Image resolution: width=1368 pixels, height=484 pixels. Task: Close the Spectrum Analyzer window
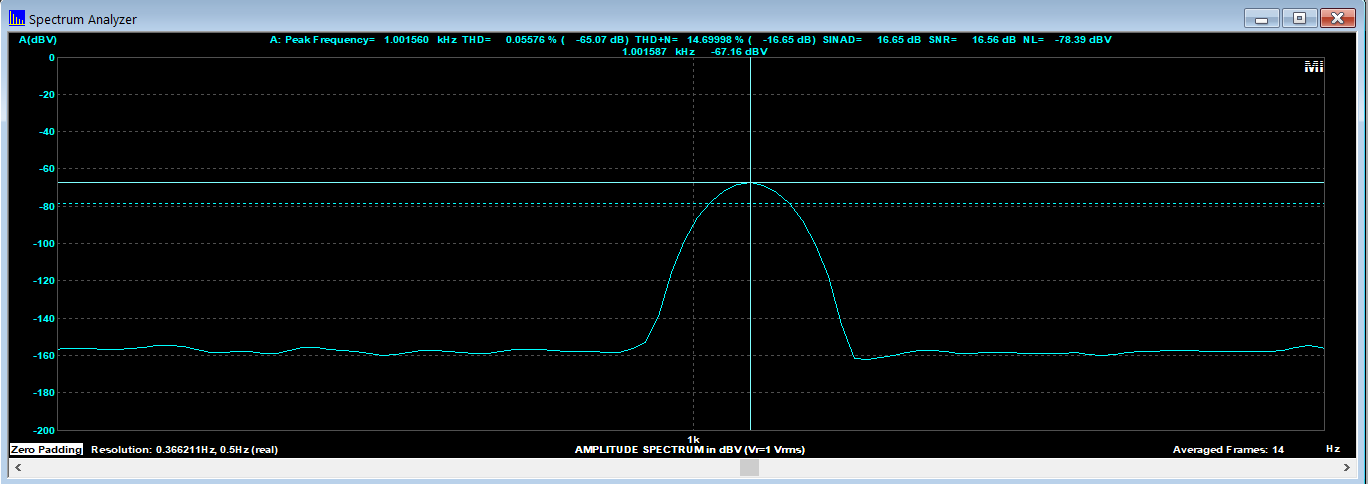click(1337, 18)
